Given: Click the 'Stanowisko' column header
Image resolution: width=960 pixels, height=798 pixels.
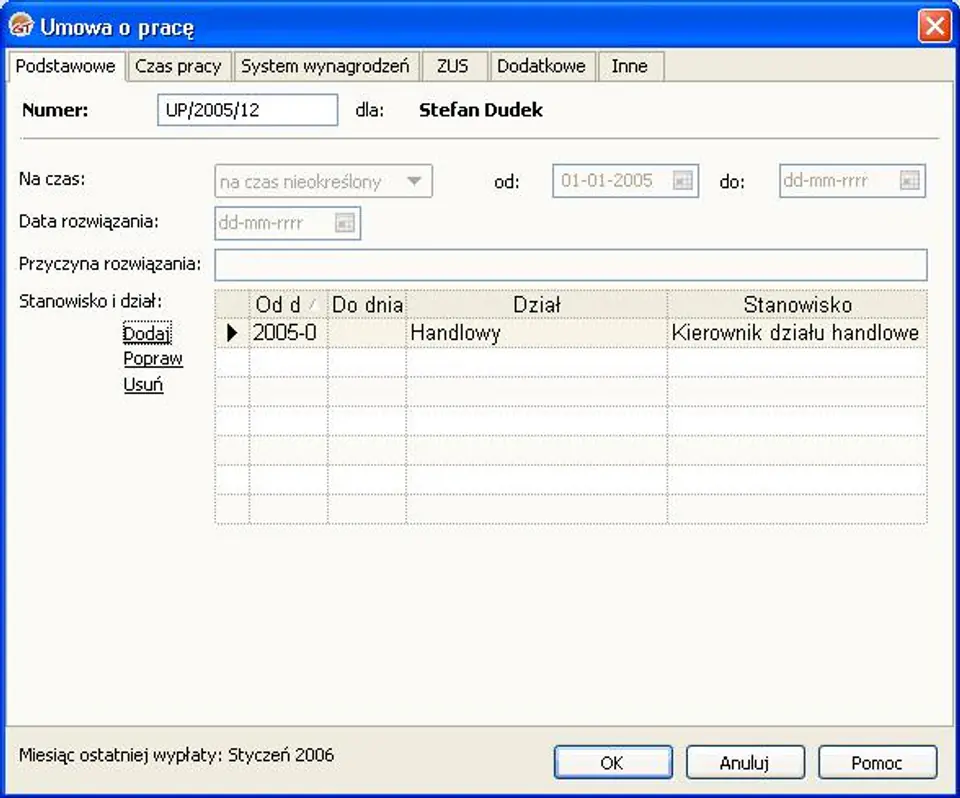Looking at the screenshot, I should click(797, 304).
